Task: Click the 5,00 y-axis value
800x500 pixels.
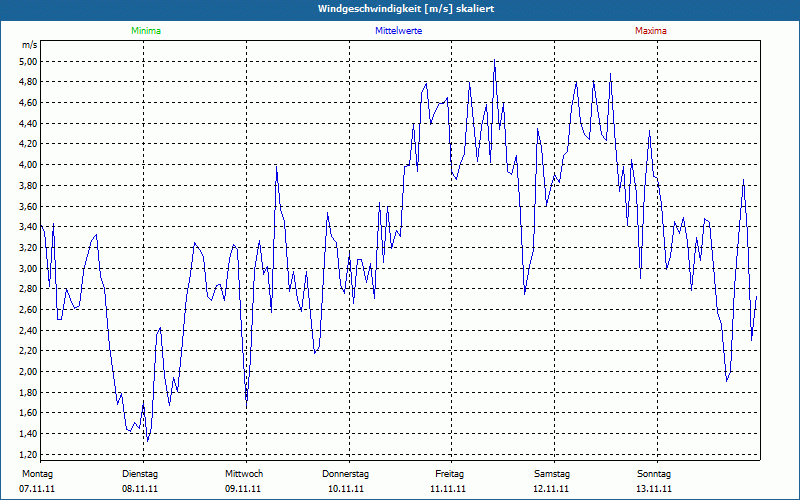Action: (x=30, y=61)
